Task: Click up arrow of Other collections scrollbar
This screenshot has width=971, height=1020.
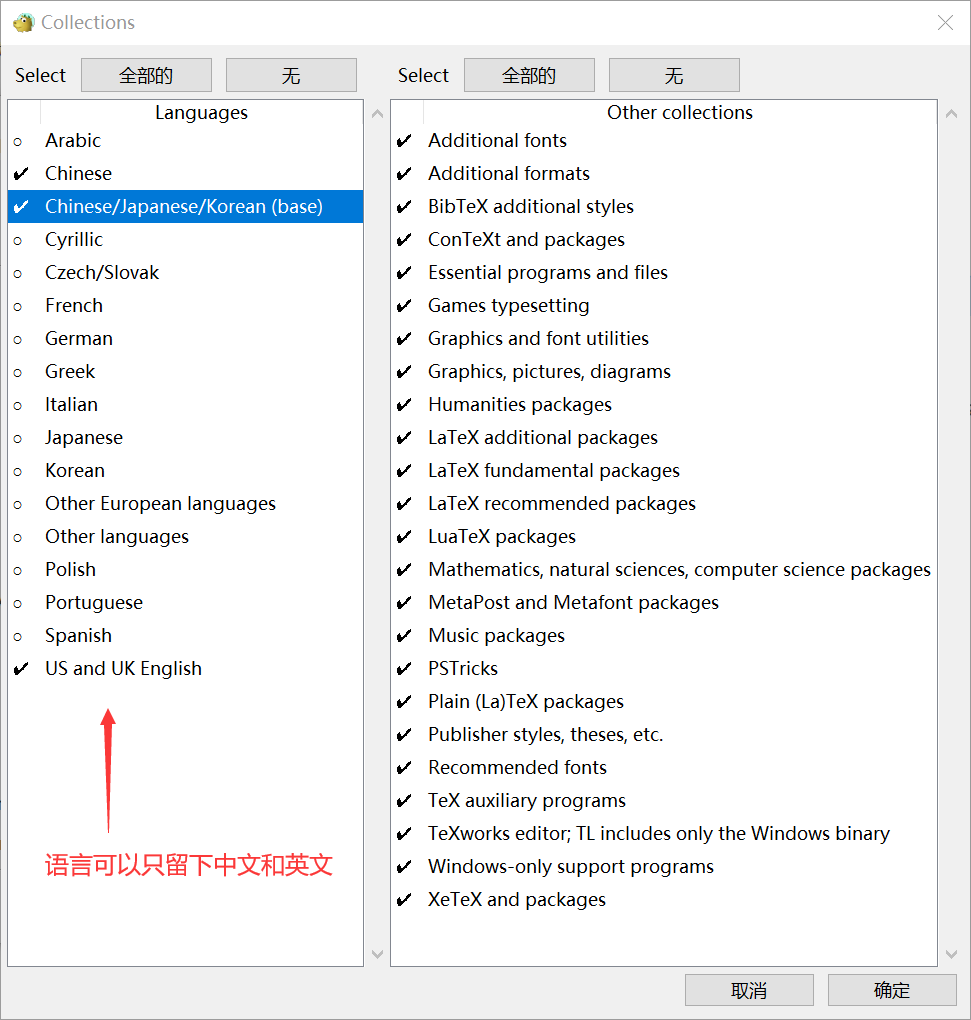Action: tap(951, 114)
